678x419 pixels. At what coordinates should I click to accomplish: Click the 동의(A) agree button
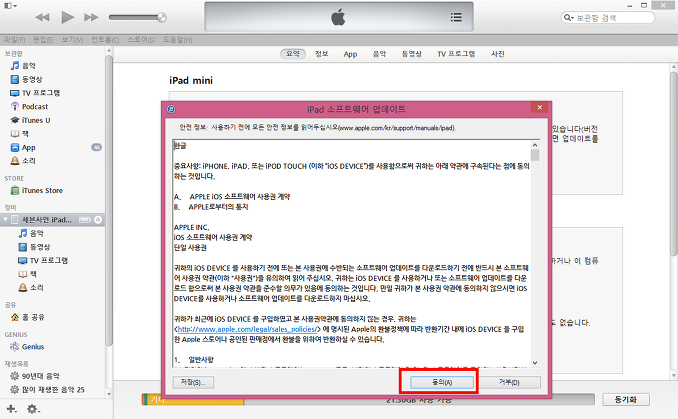(x=442, y=382)
